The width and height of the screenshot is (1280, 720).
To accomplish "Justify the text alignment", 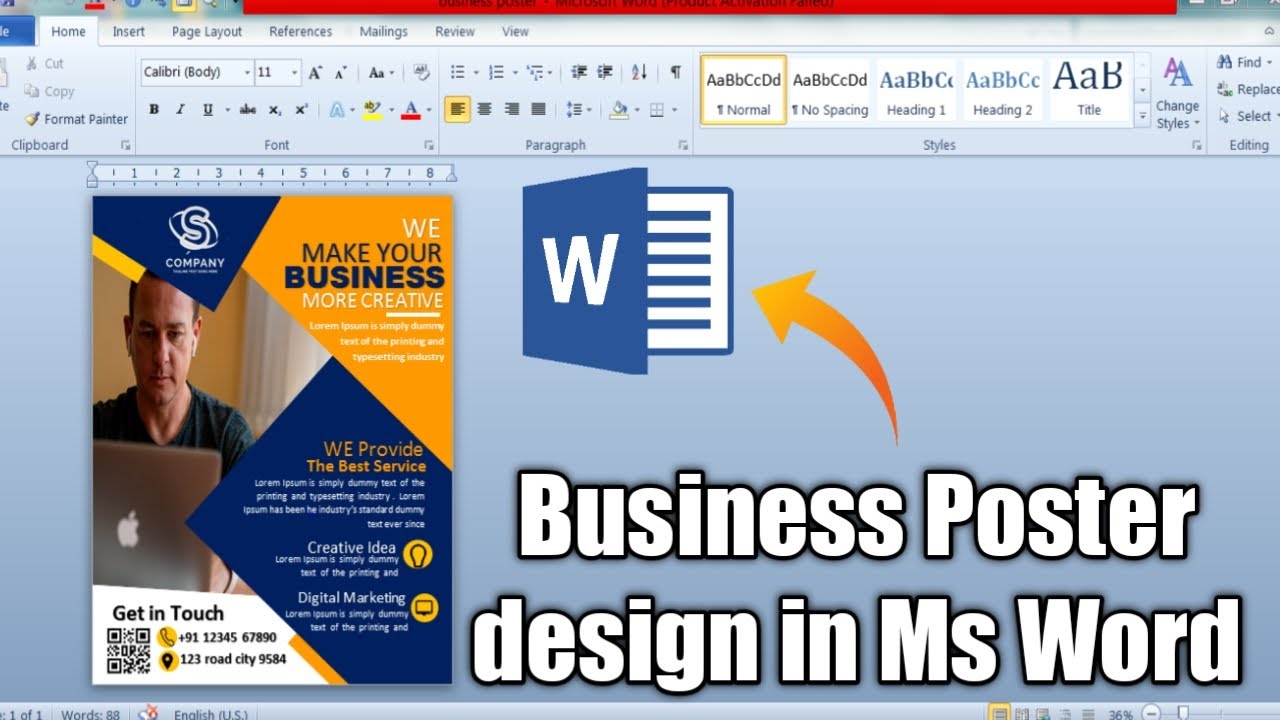I will (538, 109).
